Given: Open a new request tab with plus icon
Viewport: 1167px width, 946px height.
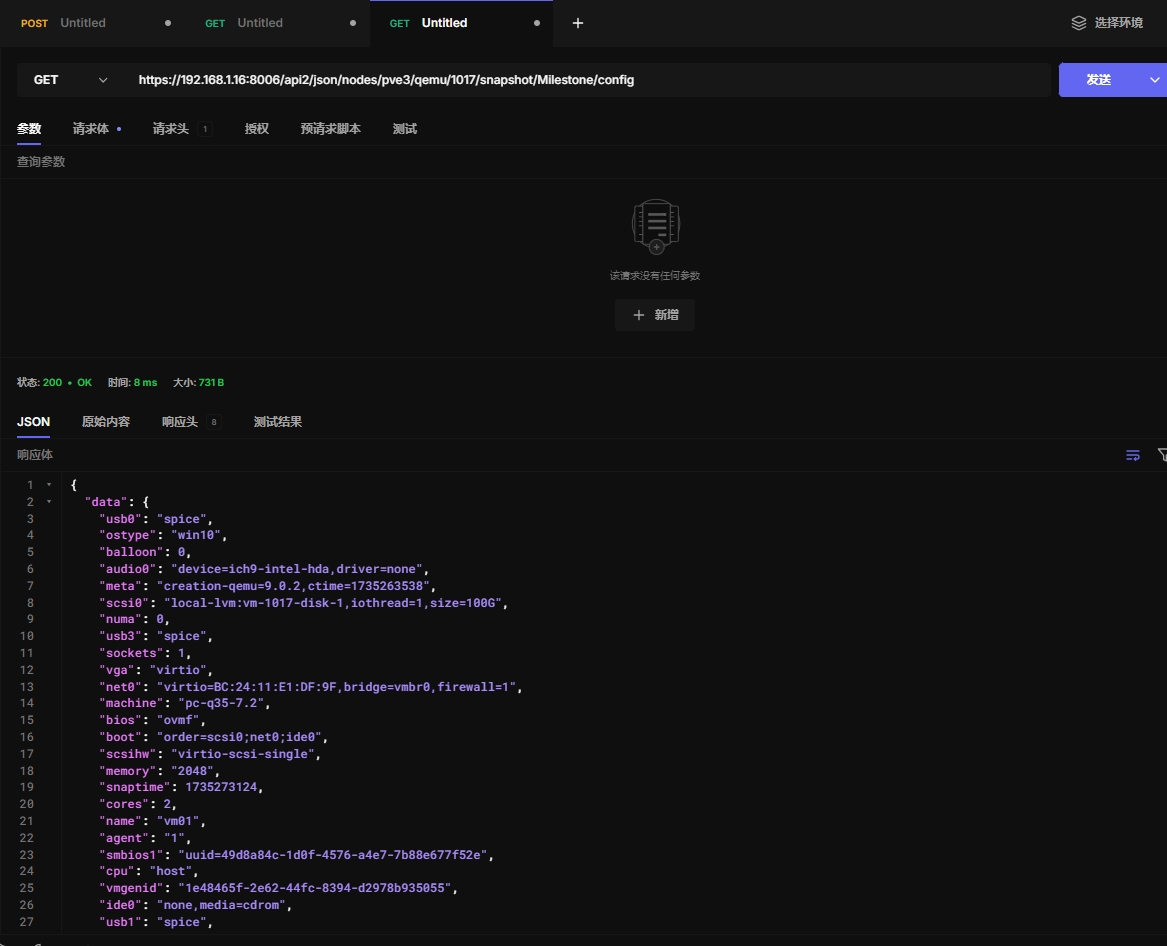Looking at the screenshot, I should (x=578, y=23).
